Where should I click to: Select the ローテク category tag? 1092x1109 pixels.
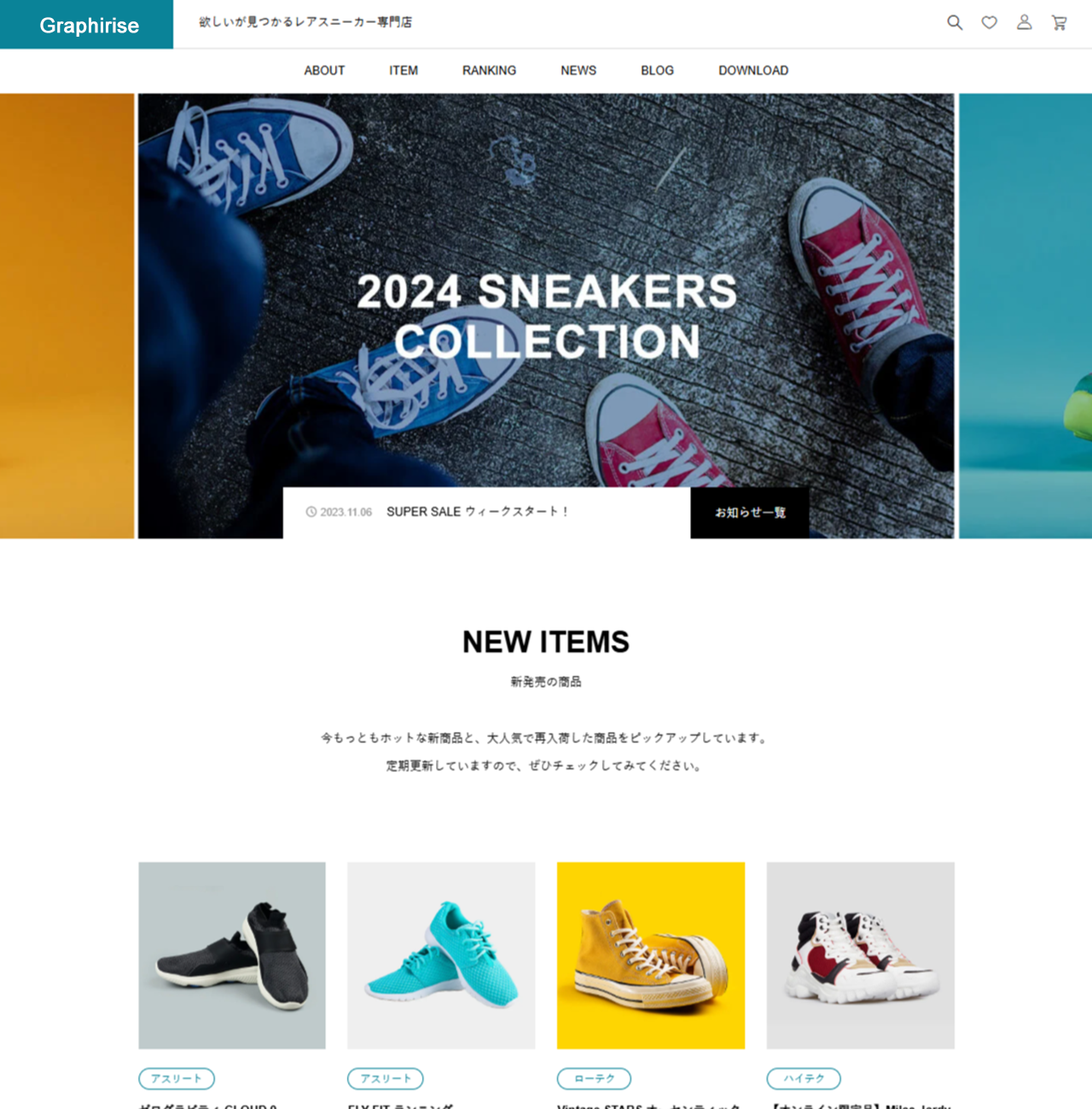[594, 1078]
